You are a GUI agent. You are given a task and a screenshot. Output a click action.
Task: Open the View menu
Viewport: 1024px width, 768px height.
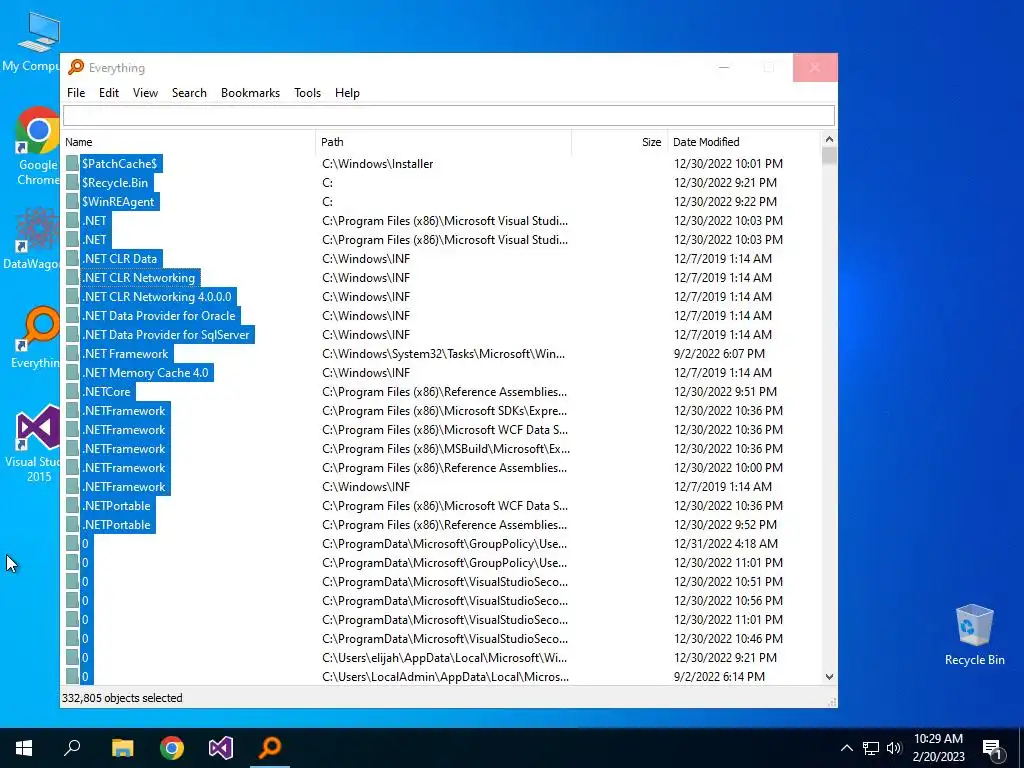point(145,93)
